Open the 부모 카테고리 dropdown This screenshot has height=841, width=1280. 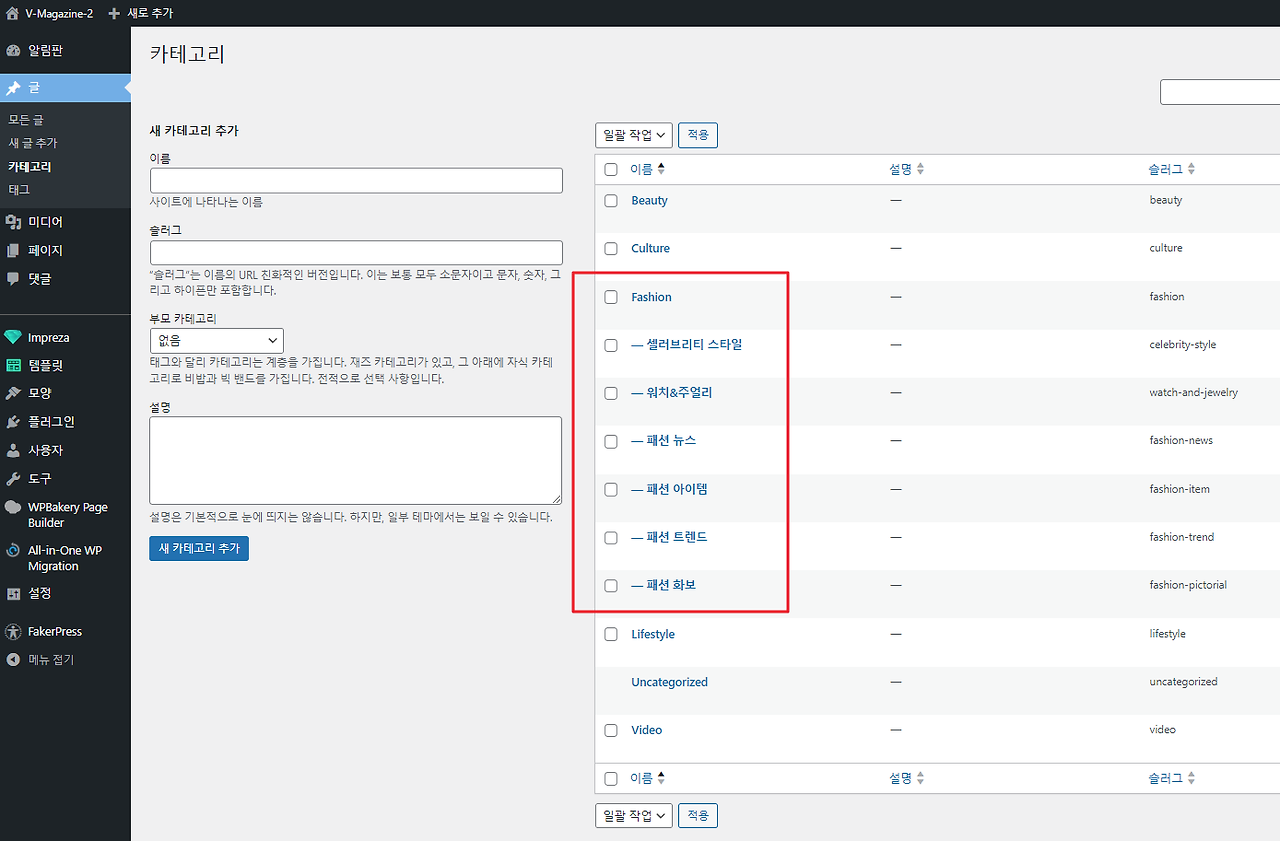pos(216,340)
